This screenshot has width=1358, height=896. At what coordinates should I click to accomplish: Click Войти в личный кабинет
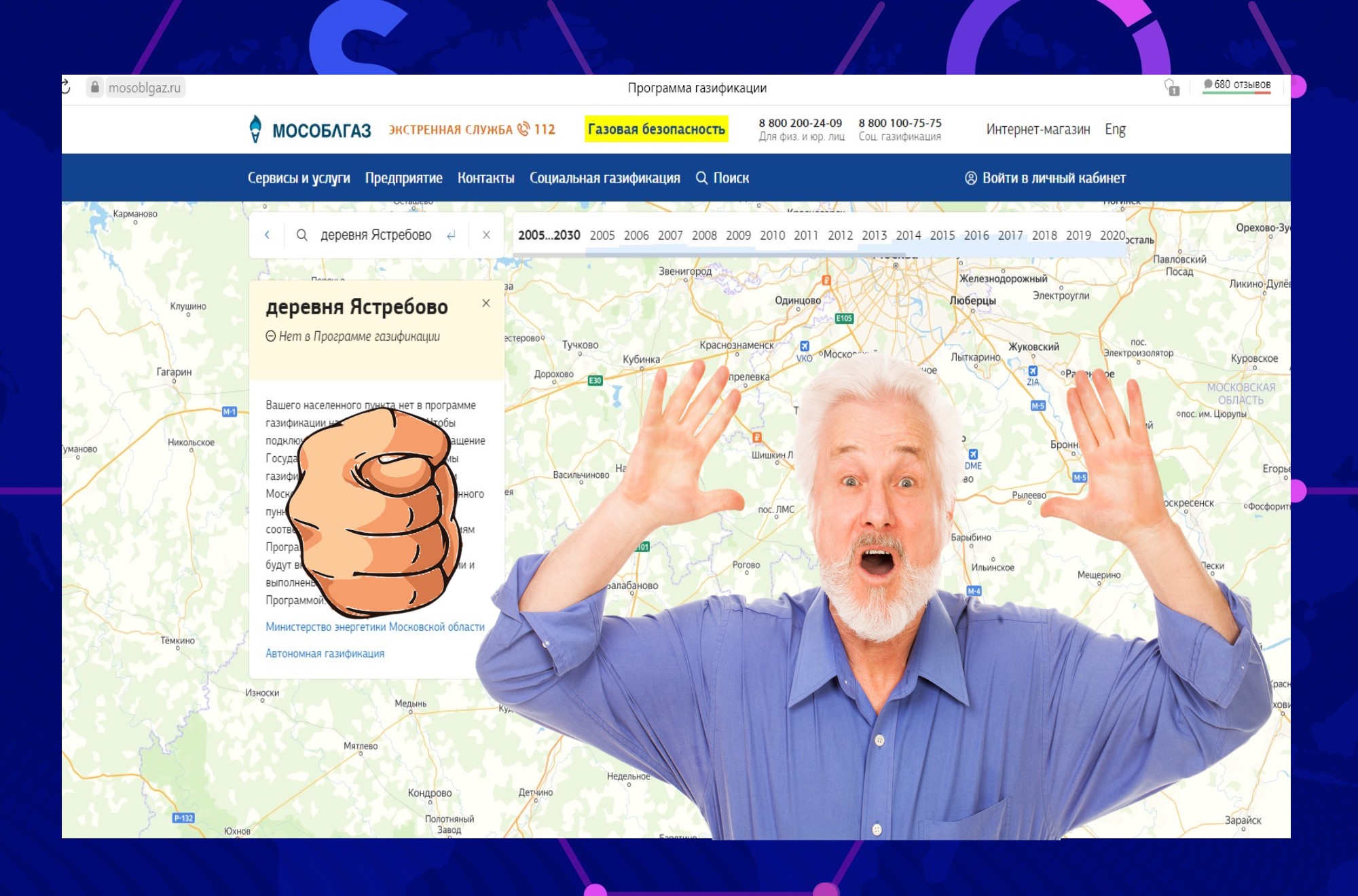pyautogui.click(x=1045, y=178)
